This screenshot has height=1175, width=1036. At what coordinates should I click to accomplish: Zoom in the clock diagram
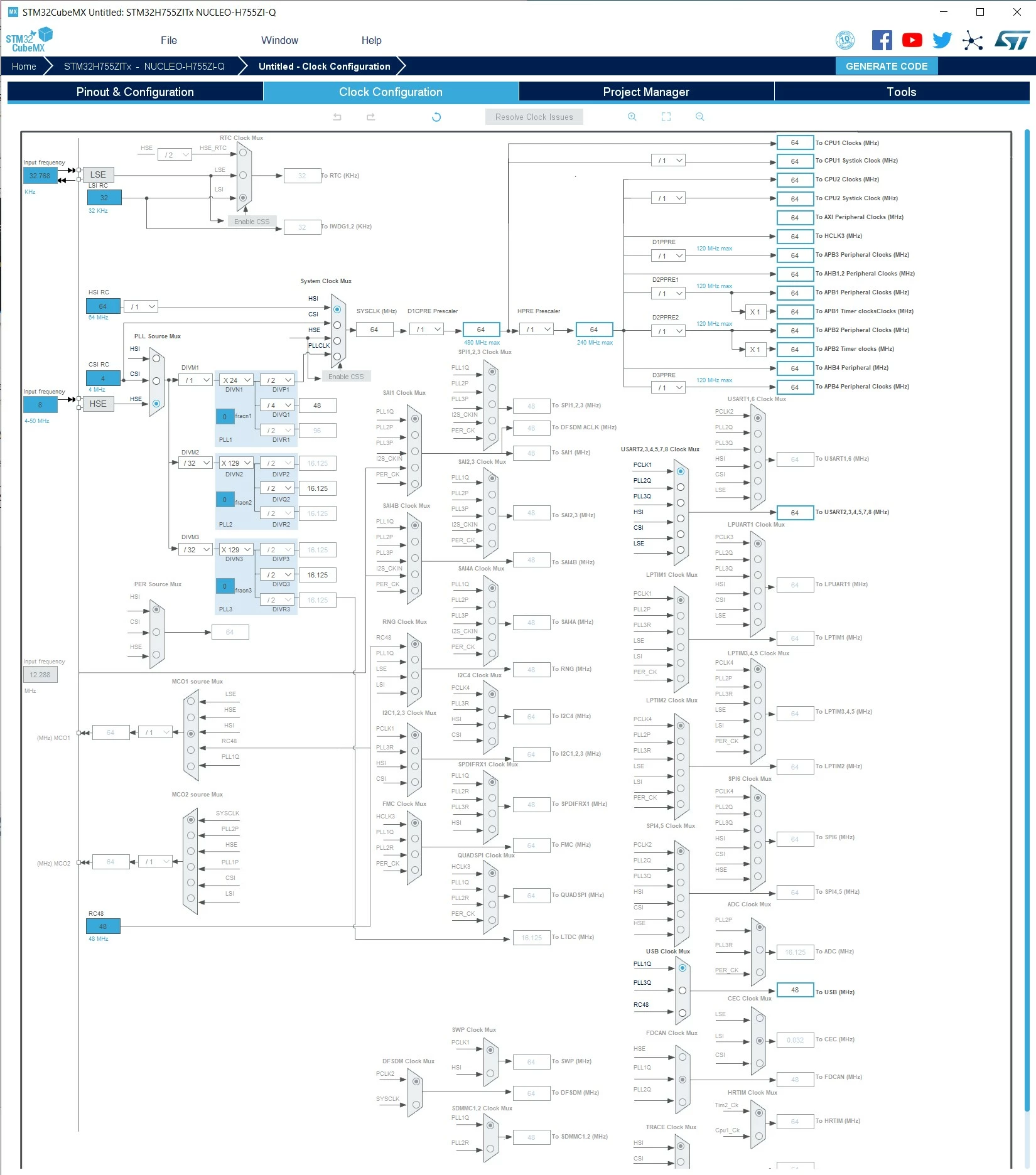[632, 117]
